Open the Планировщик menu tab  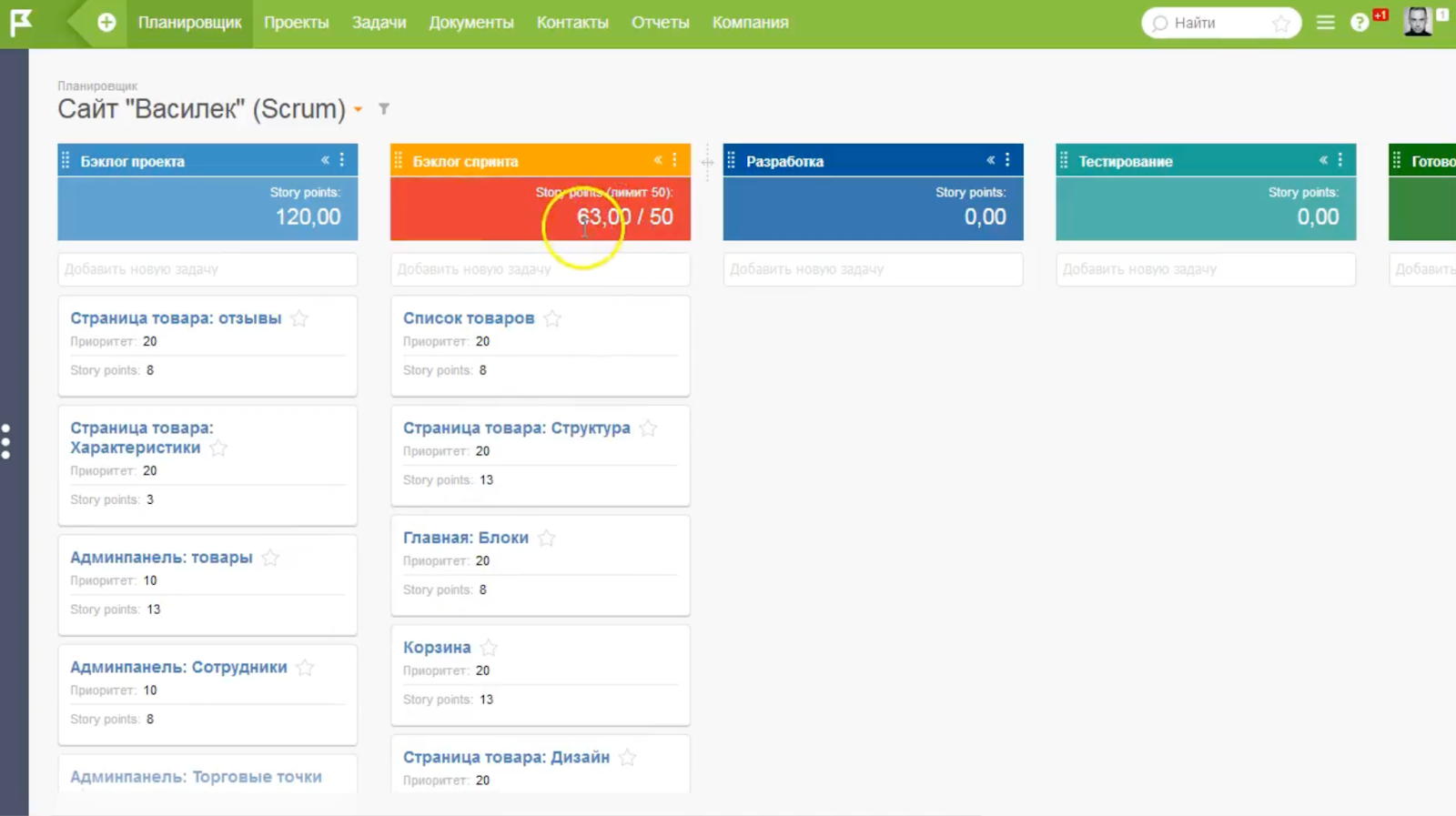coord(190,23)
